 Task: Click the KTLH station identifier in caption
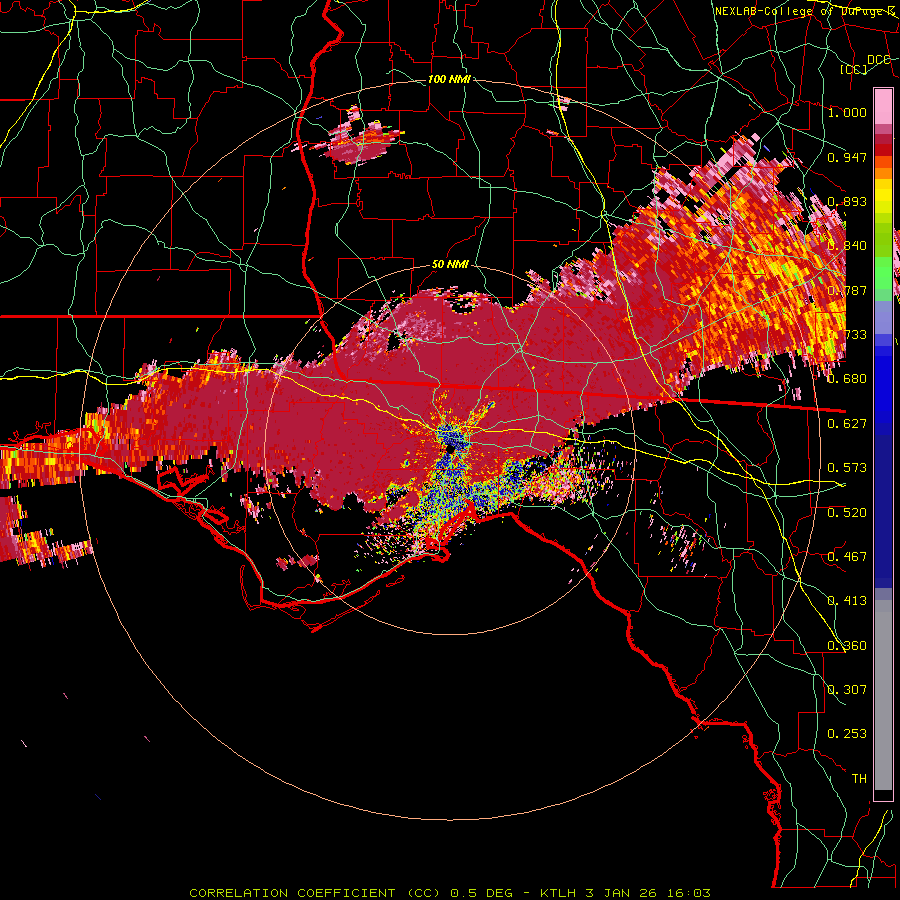pyautogui.click(x=558, y=893)
